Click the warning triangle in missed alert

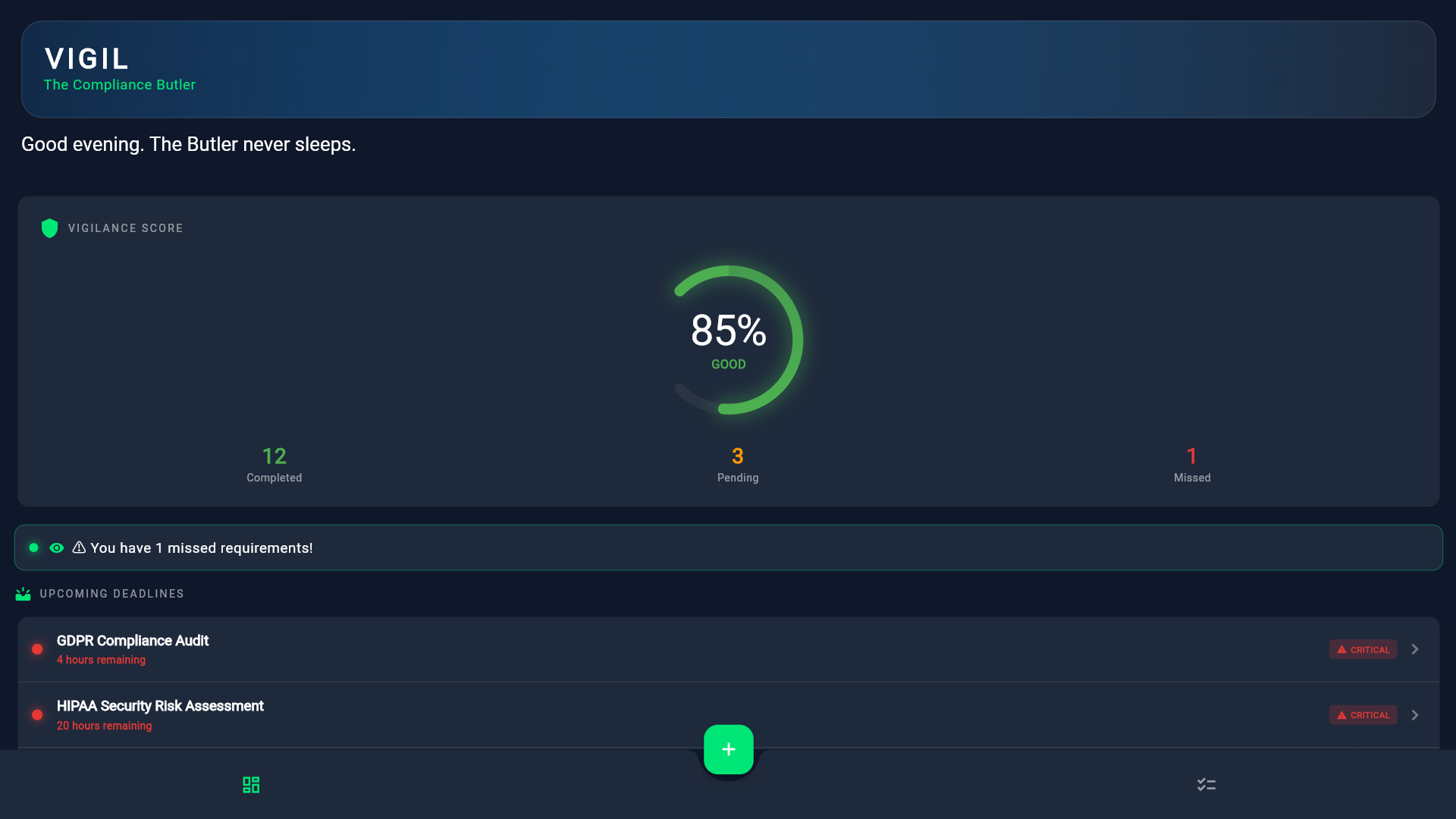coord(79,548)
